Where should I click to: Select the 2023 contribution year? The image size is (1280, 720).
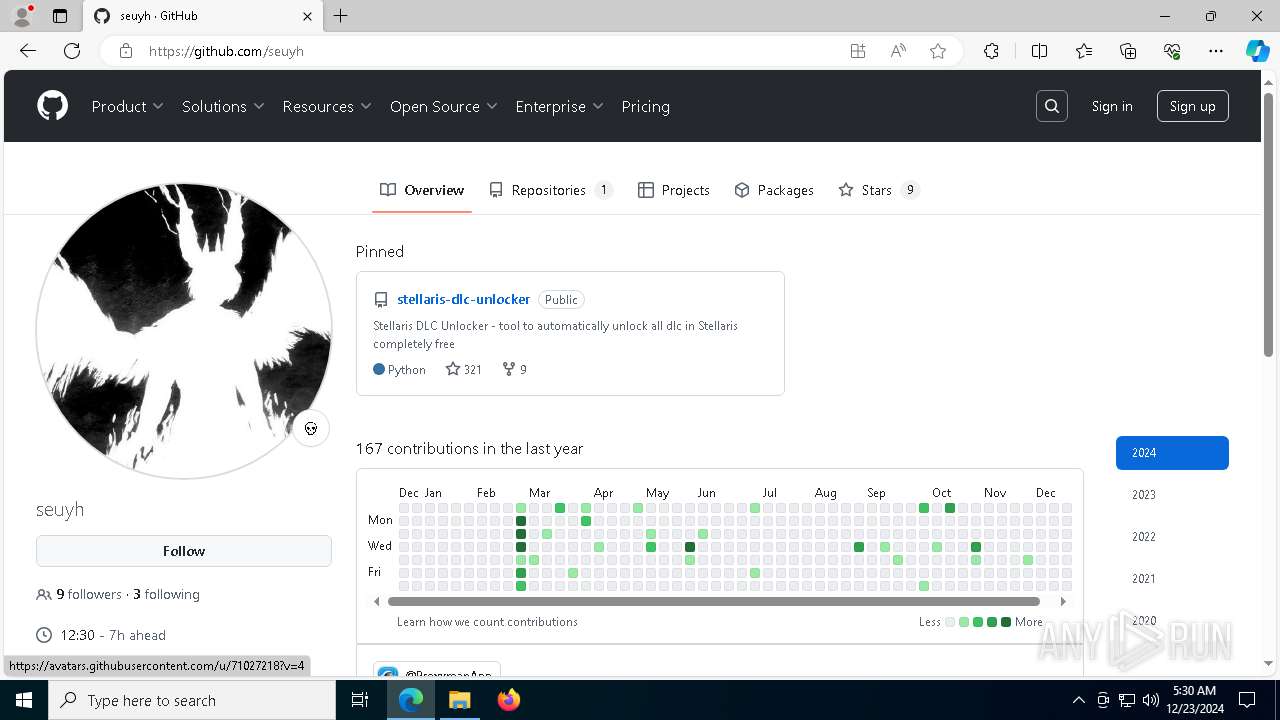[1172, 495]
